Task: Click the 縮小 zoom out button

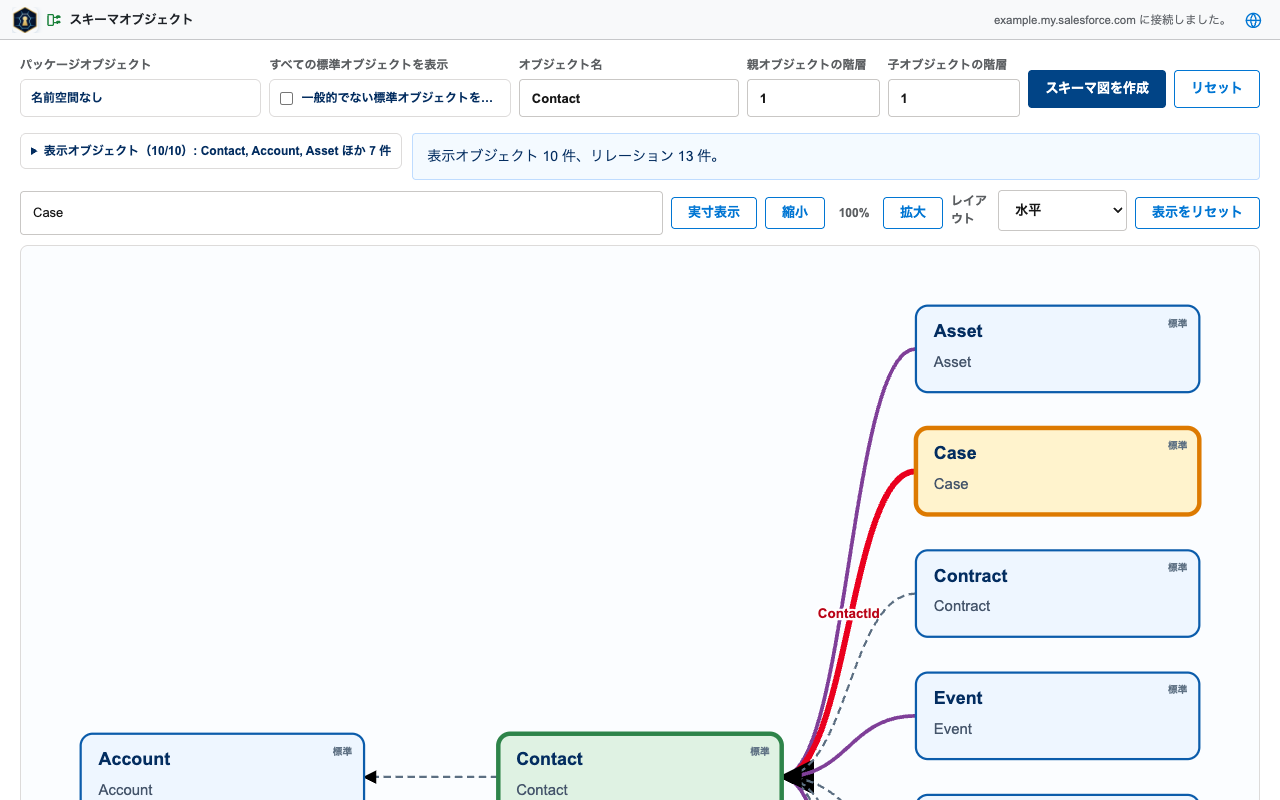Action: [x=795, y=212]
